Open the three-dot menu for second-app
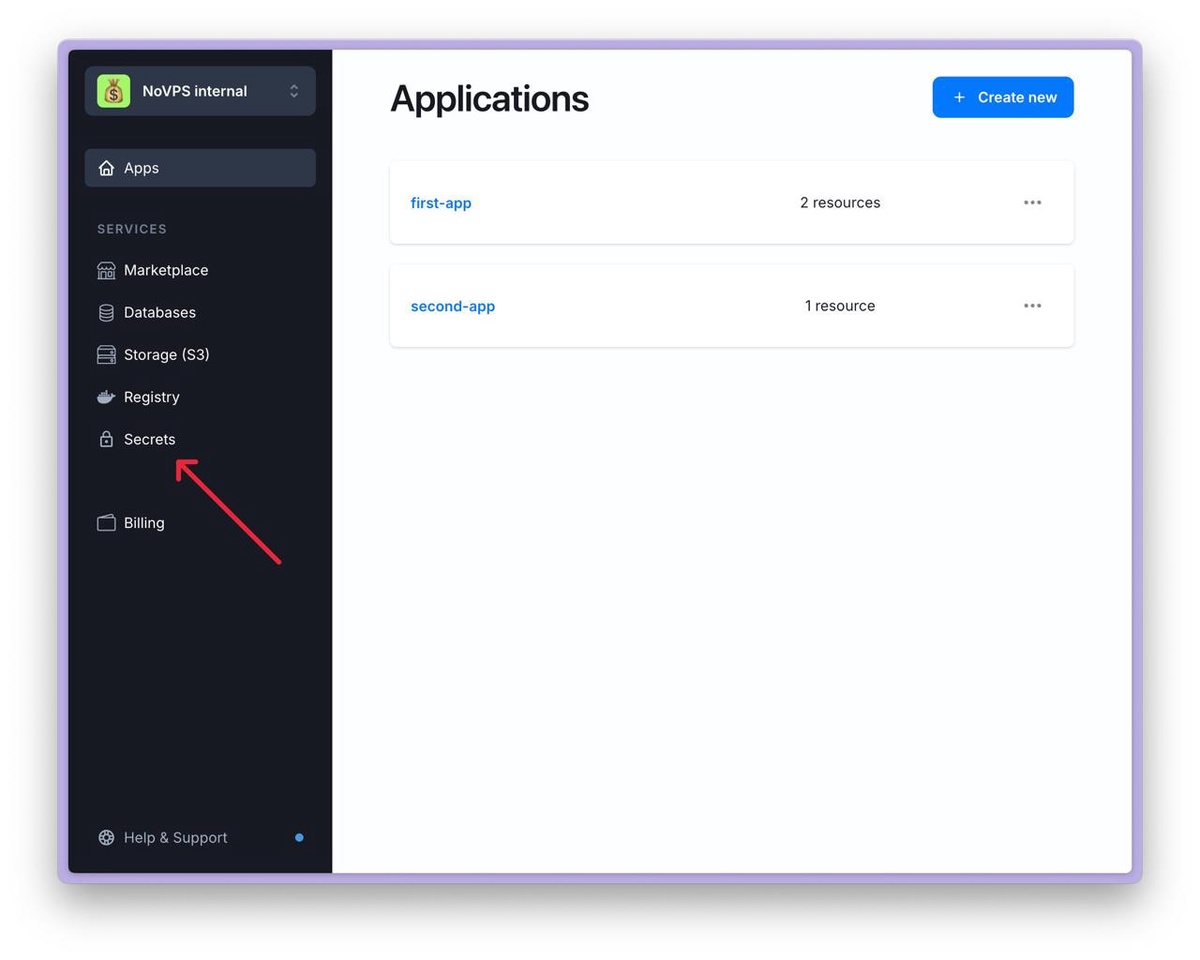The image size is (1200, 960). point(1032,306)
